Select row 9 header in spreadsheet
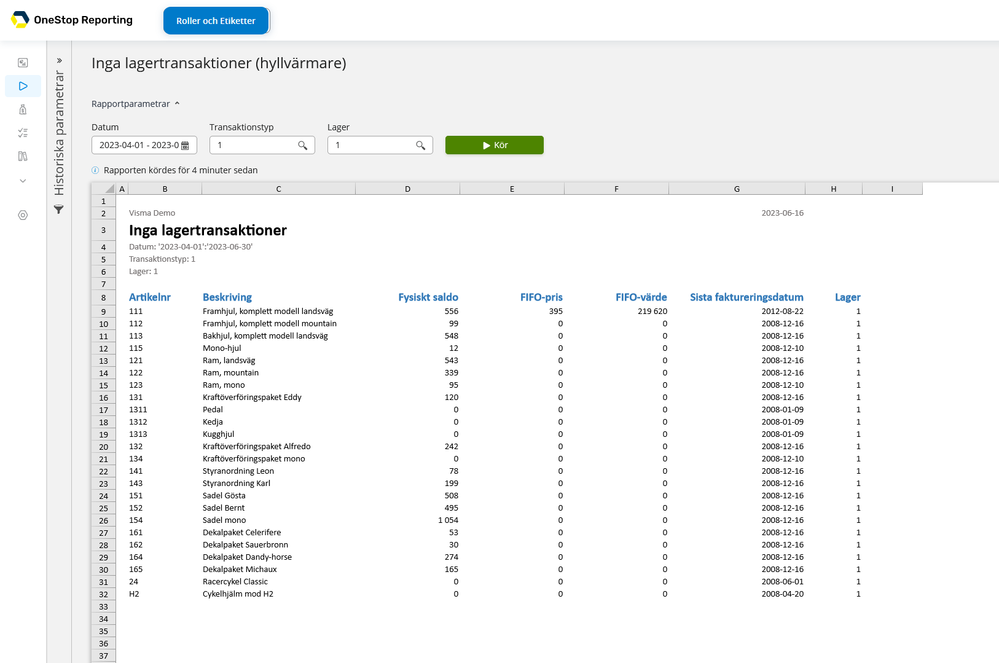The image size is (999, 663). (x=103, y=311)
